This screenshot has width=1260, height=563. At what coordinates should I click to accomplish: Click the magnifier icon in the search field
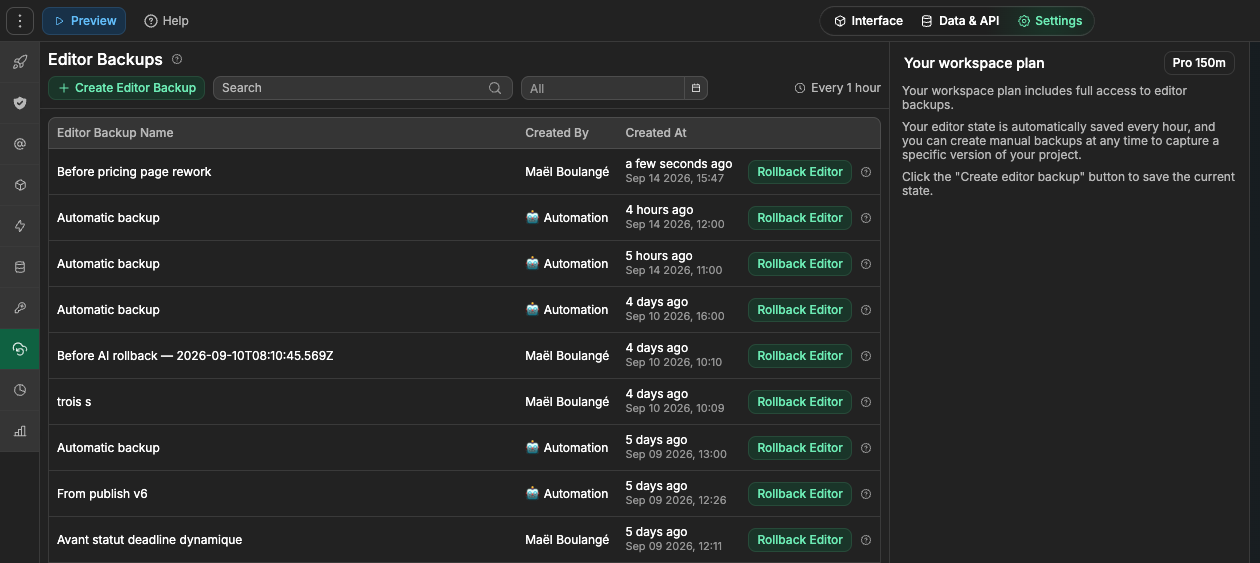click(x=495, y=88)
